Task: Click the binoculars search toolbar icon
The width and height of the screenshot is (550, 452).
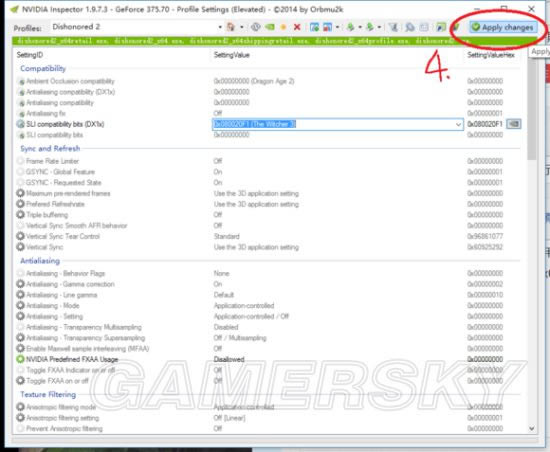Action: 410,27
